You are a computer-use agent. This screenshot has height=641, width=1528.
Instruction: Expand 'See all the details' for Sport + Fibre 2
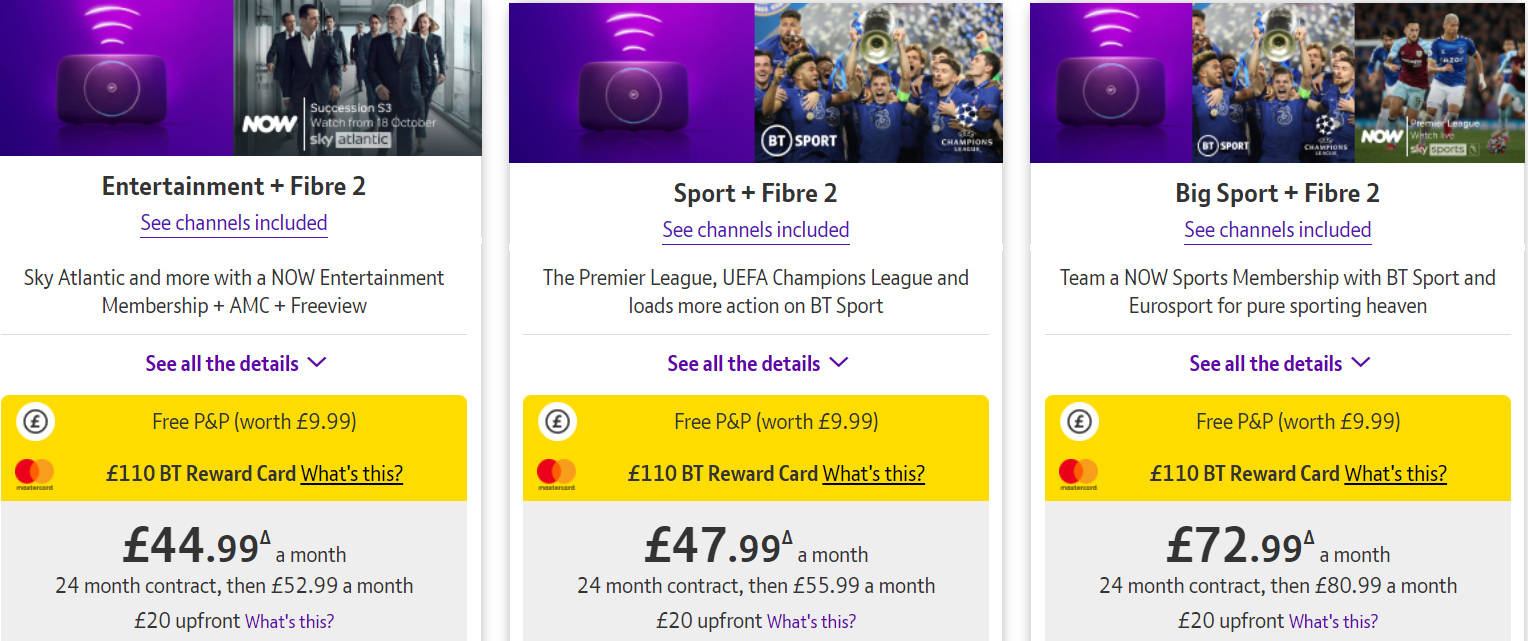(758, 363)
